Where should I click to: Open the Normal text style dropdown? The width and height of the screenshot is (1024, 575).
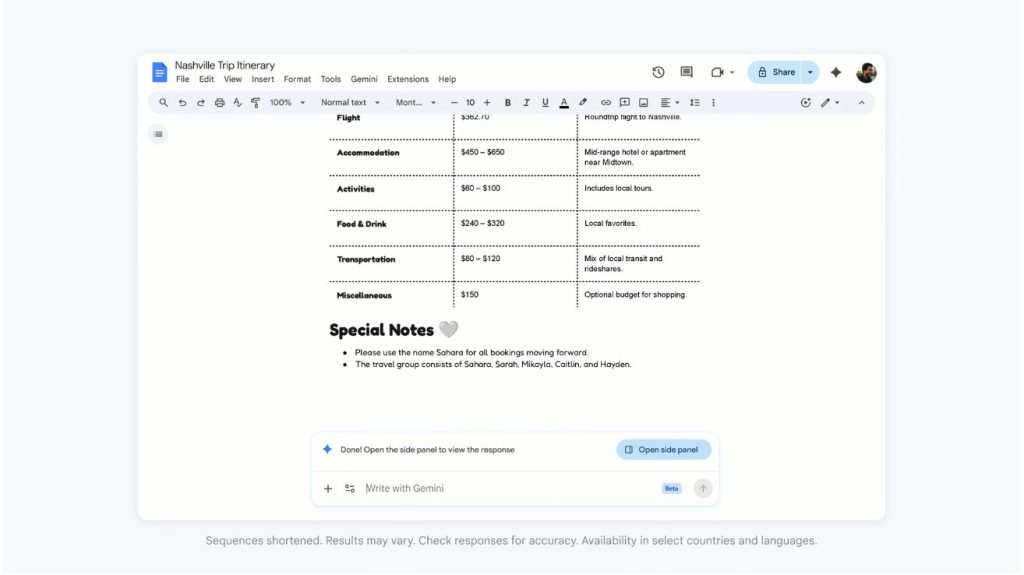tap(350, 102)
